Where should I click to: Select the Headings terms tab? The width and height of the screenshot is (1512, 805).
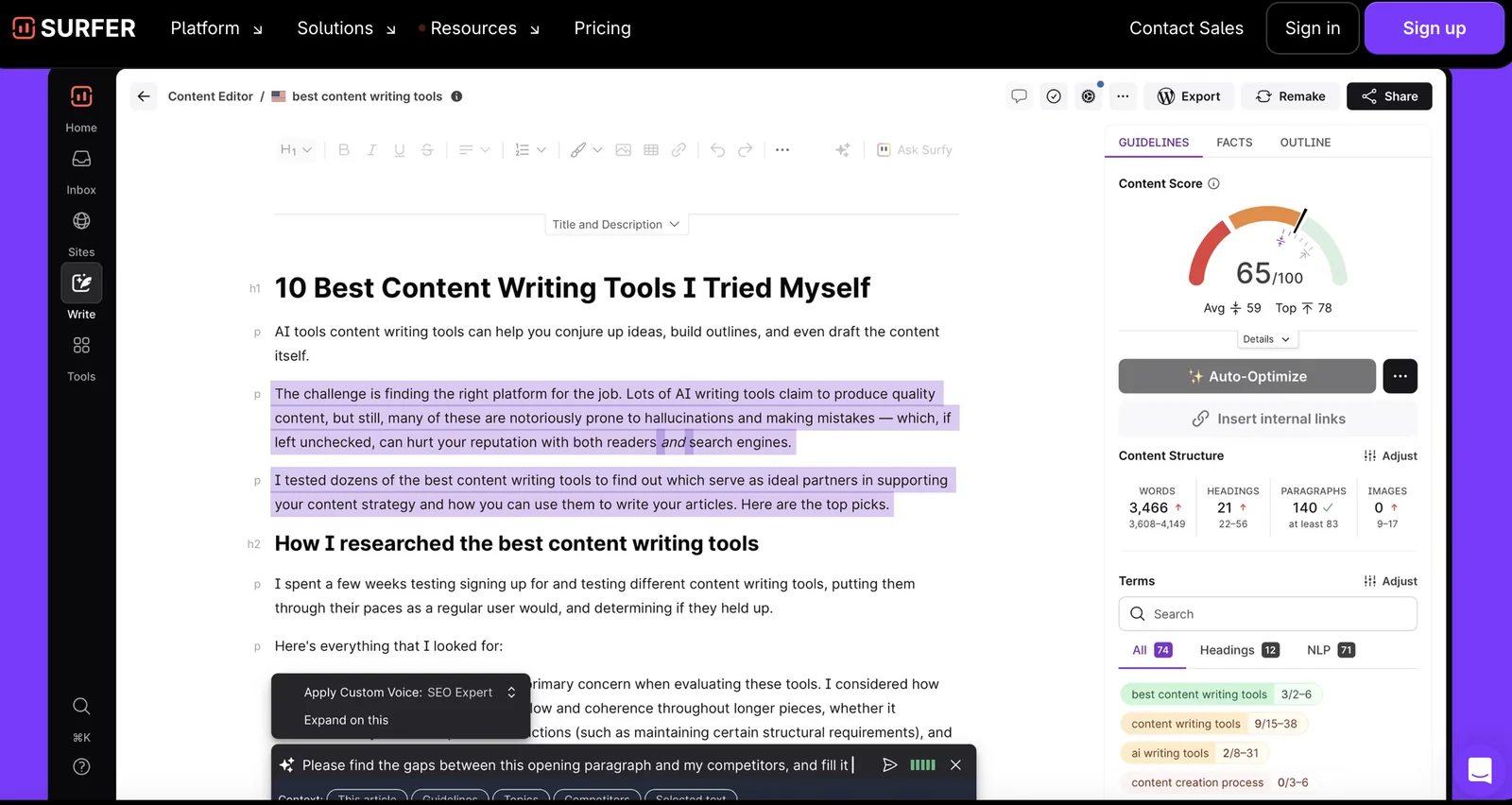(x=1239, y=650)
